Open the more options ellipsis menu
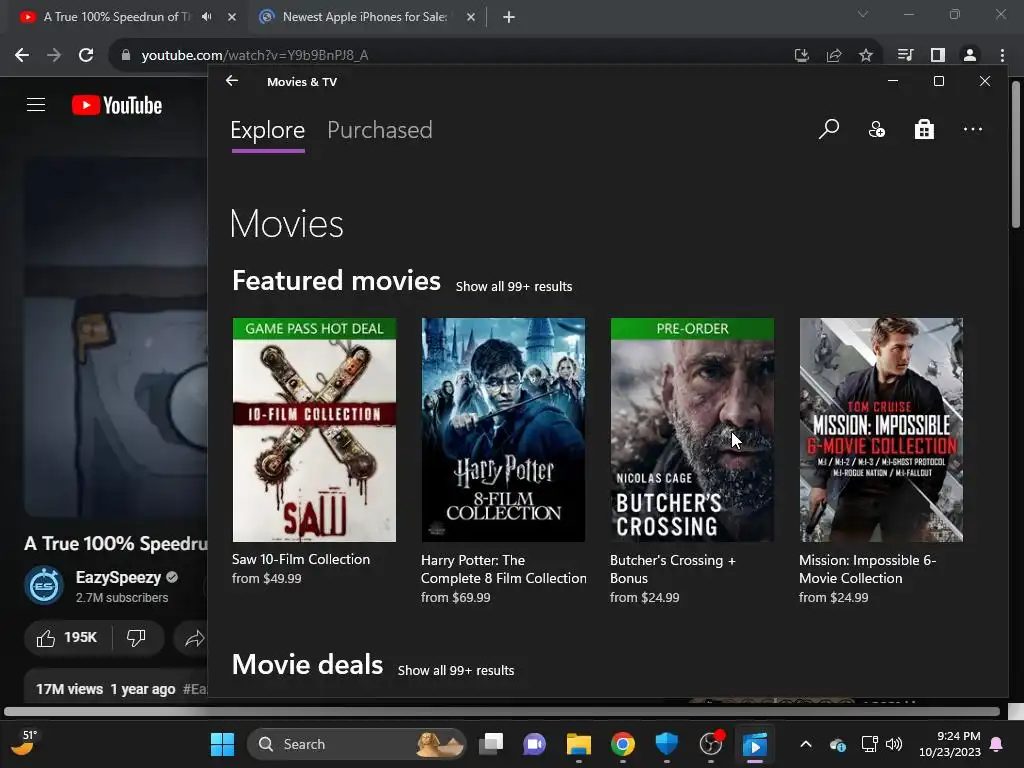Image resolution: width=1024 pixels, height=768 pixels. (x=972, y=129)
